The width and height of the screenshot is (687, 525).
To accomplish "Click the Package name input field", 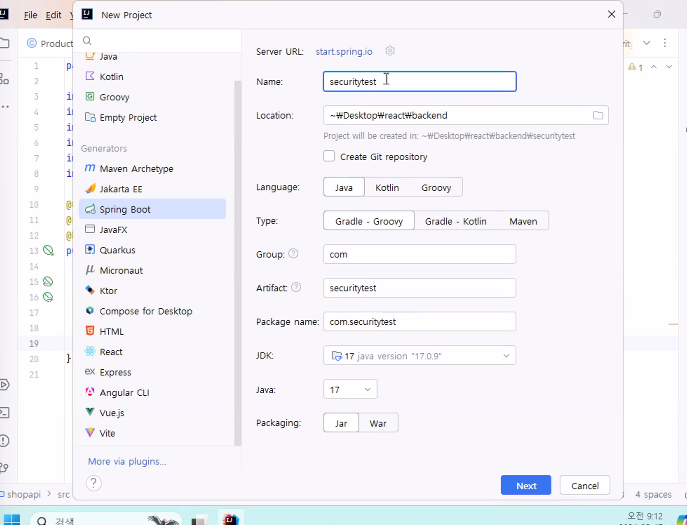I will [419, 322].
